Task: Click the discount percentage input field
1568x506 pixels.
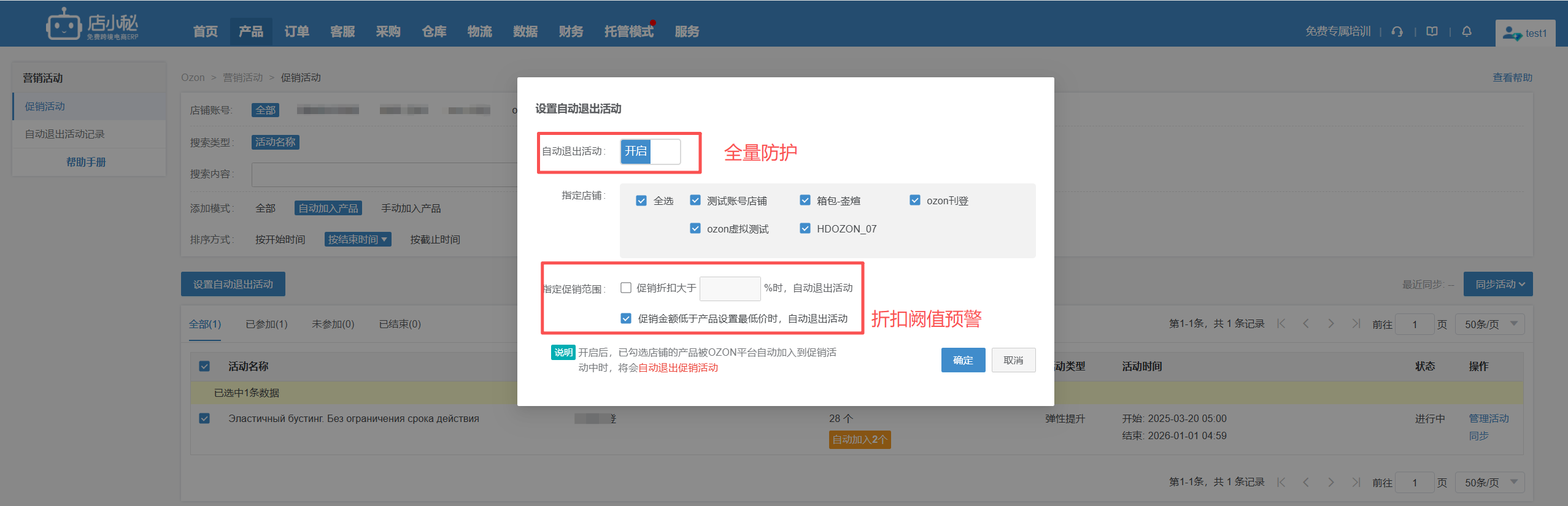Action: coord(730,288)
